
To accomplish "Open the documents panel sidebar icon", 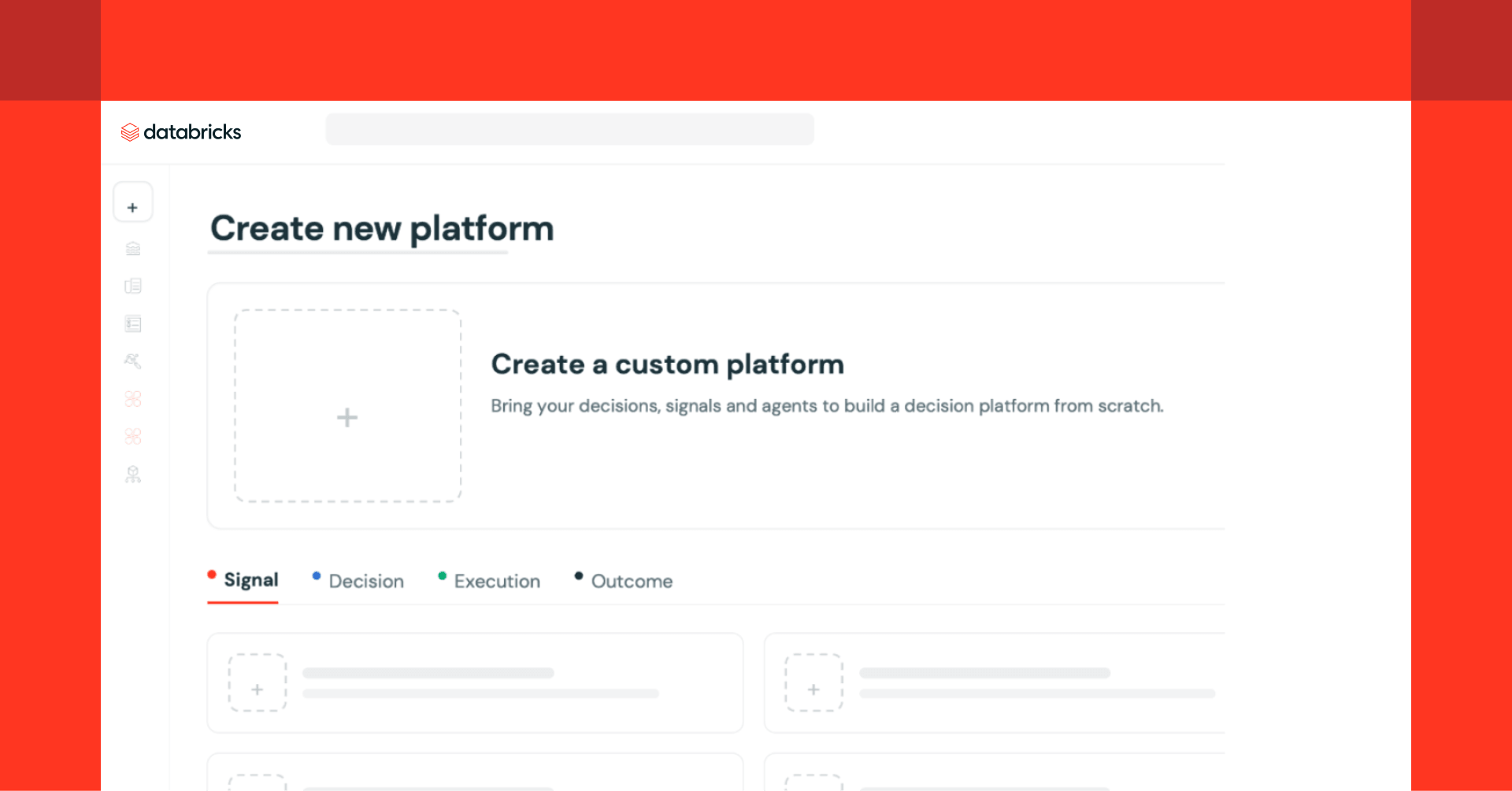I will pos(133,286).
